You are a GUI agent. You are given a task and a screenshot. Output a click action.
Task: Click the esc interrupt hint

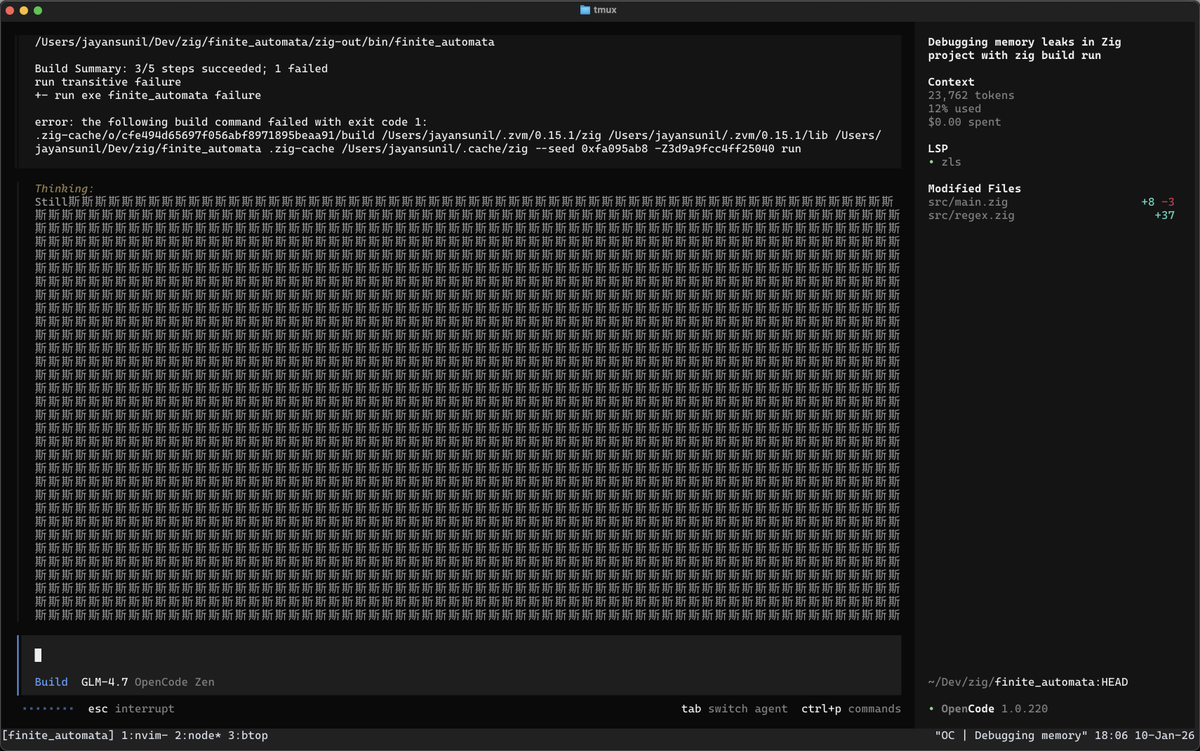pyautogui.click(x=131, y=708)
